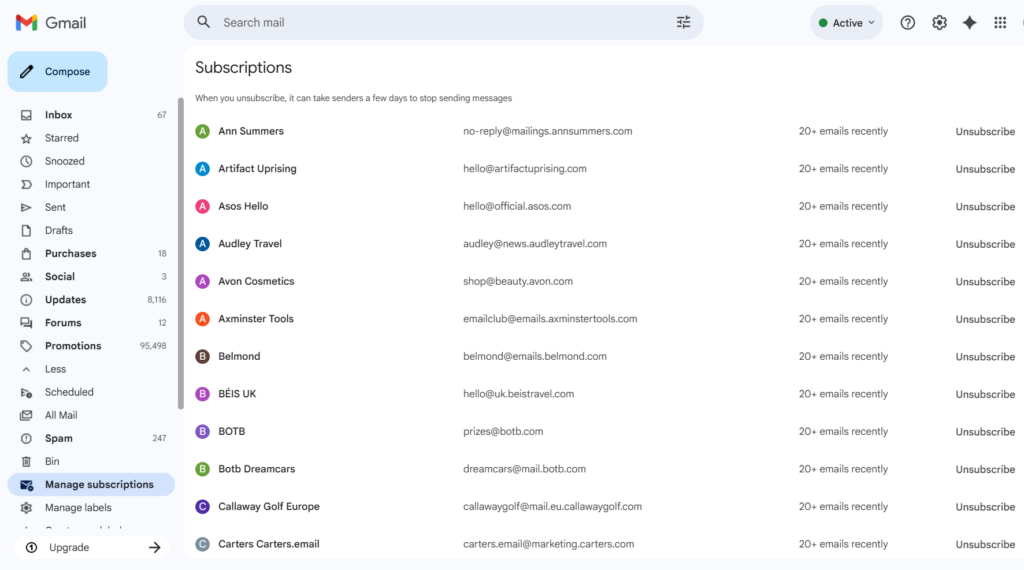Image resolution: width=1024 pixels, height=570 pixels.
Task: Unsubscribe from Artifact Uprising
Action: tap(985, 169)
